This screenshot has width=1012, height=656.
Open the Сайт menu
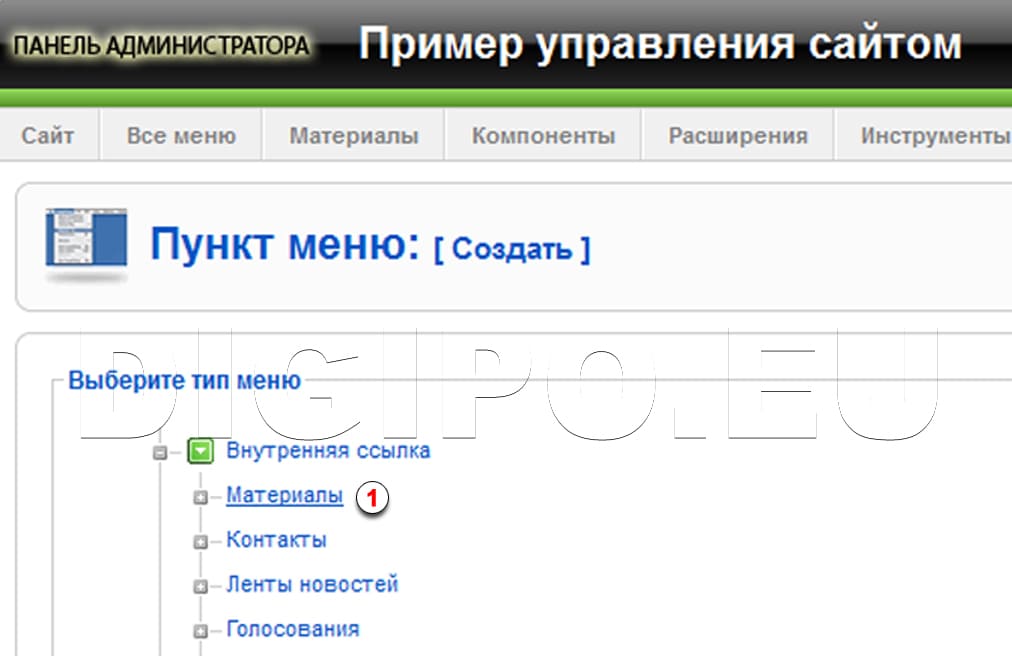pos(49,134)
